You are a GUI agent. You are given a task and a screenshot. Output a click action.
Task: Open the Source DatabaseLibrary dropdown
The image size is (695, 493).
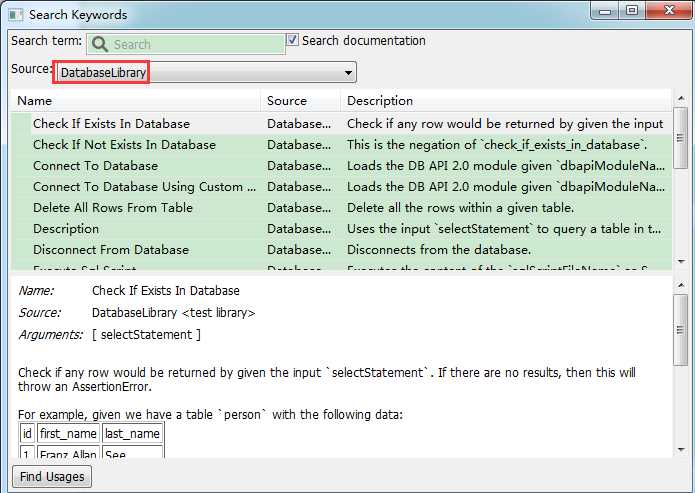click(204, 73)
